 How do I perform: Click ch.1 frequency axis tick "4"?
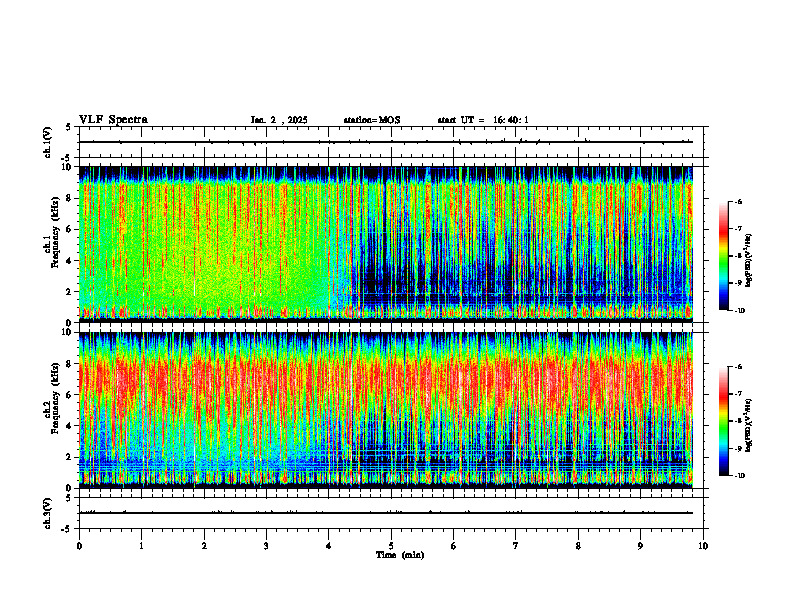(x=69, y=261)
